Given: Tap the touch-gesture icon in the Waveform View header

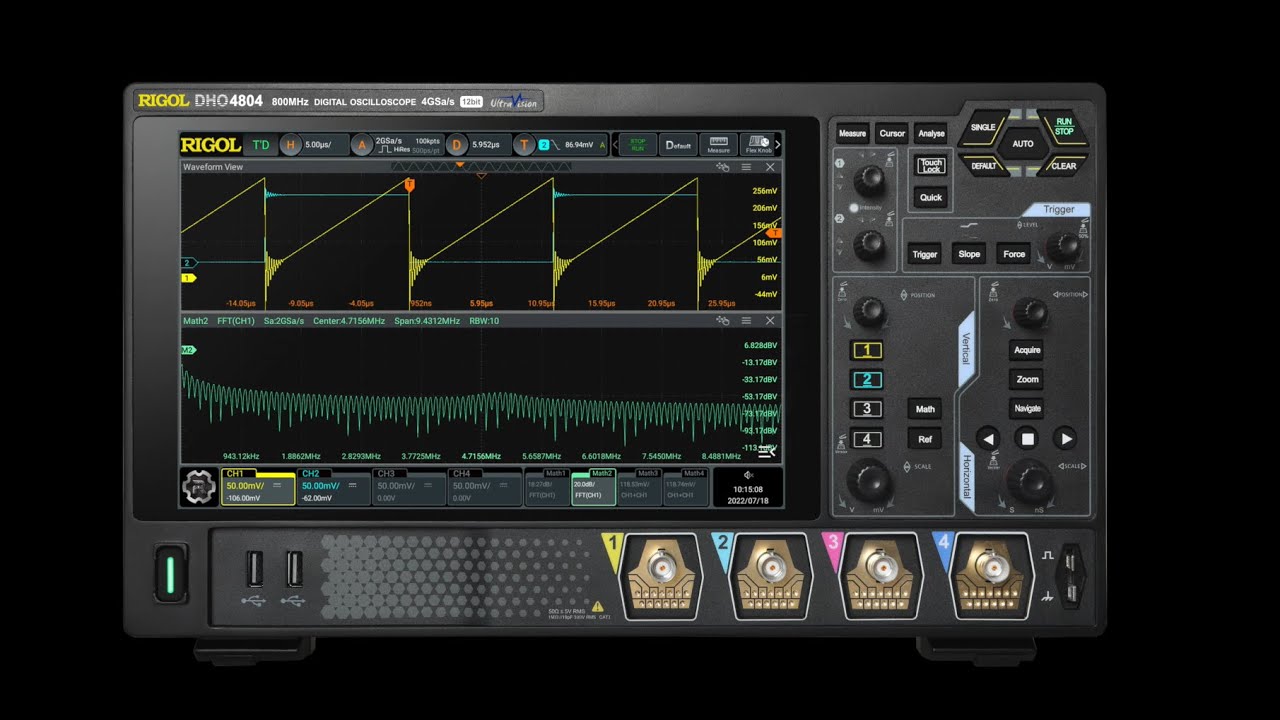Looking at the screenshot, I should click(x=723, y=167).
